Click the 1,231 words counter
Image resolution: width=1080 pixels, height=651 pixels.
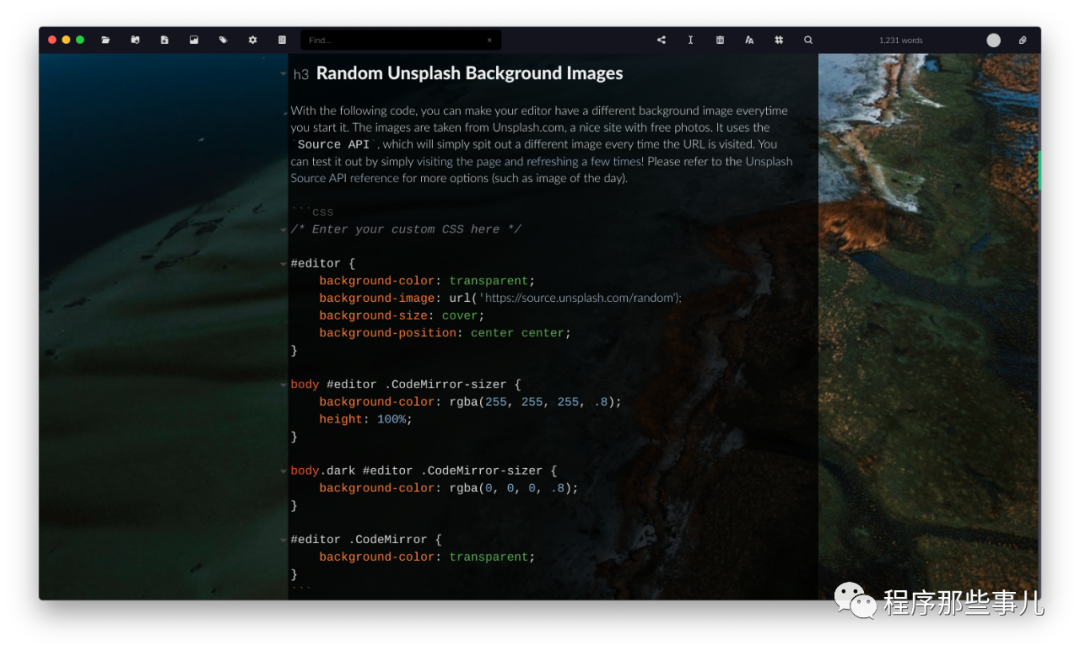tap(901, 40)
